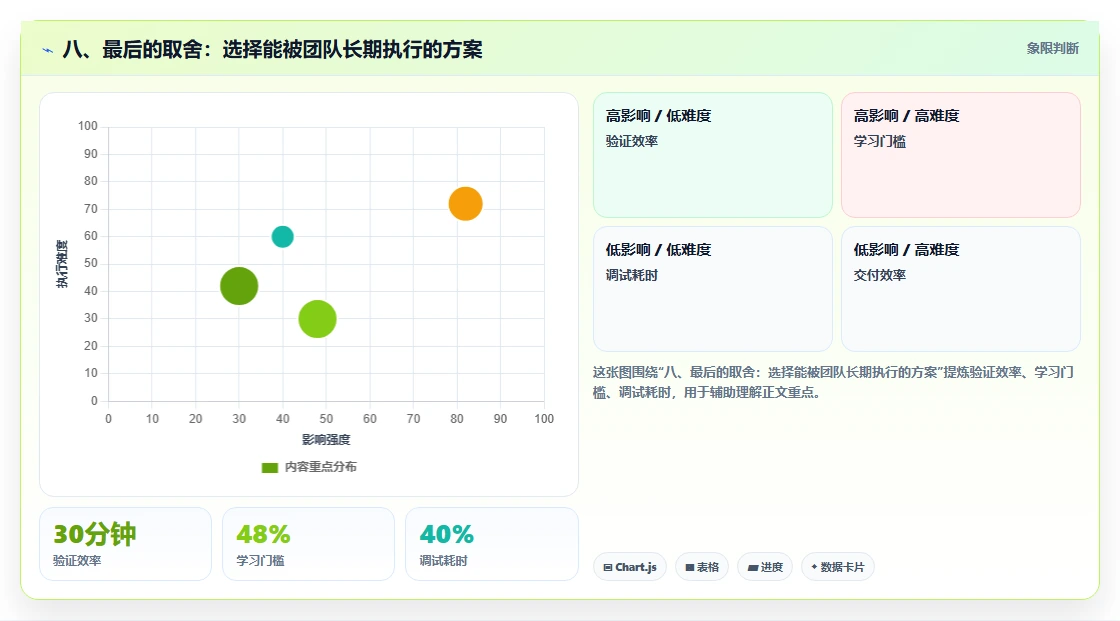Click the dark green bubble at impact 30
This screenshot has width=1120, height=621.
(x=239, y=286)
